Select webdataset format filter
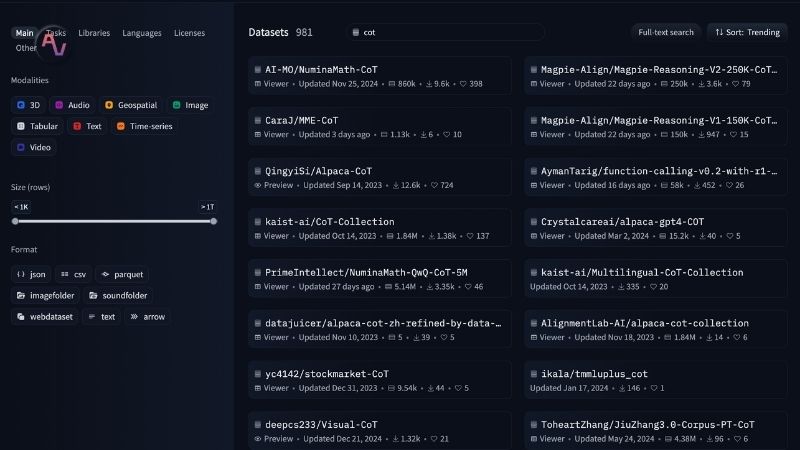The height and width of the screenshot is (450, 800). coord(45,317)
